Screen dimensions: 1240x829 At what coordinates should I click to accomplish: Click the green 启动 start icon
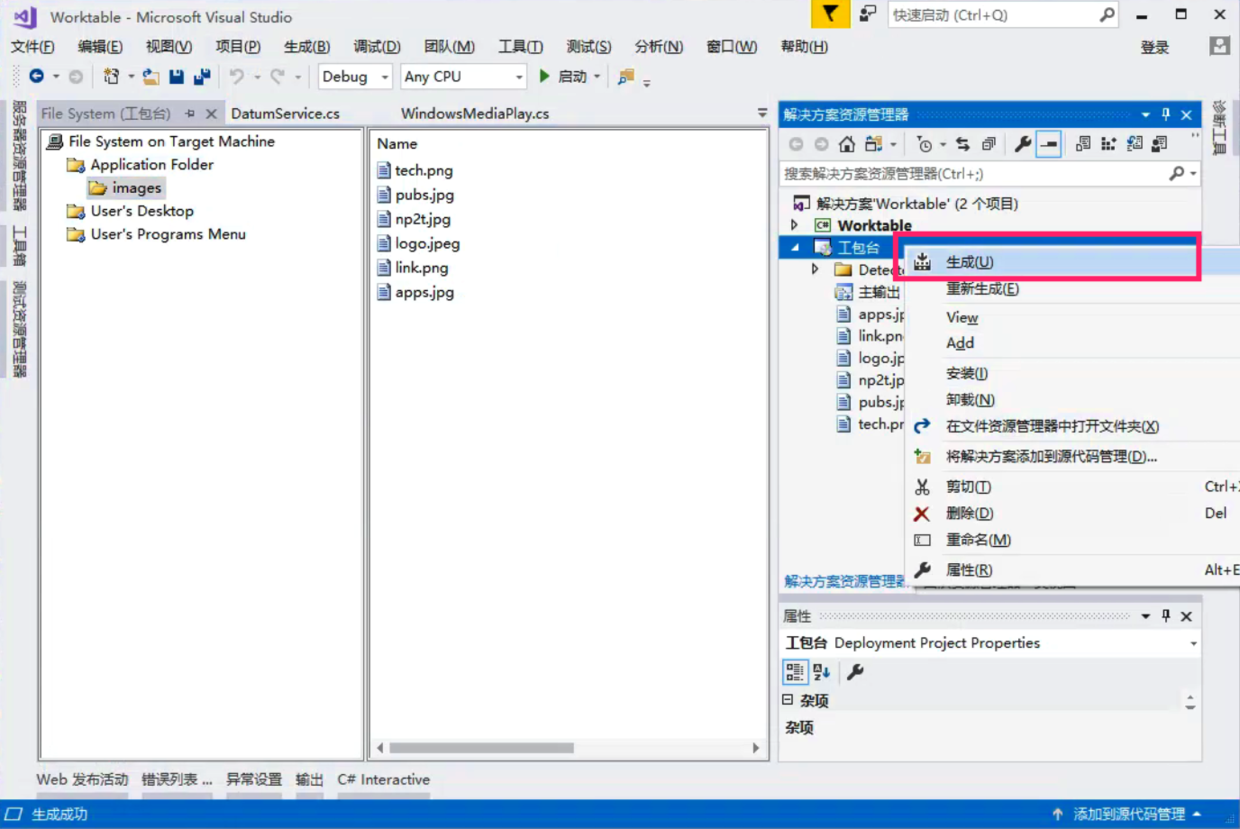pos(545,76)
